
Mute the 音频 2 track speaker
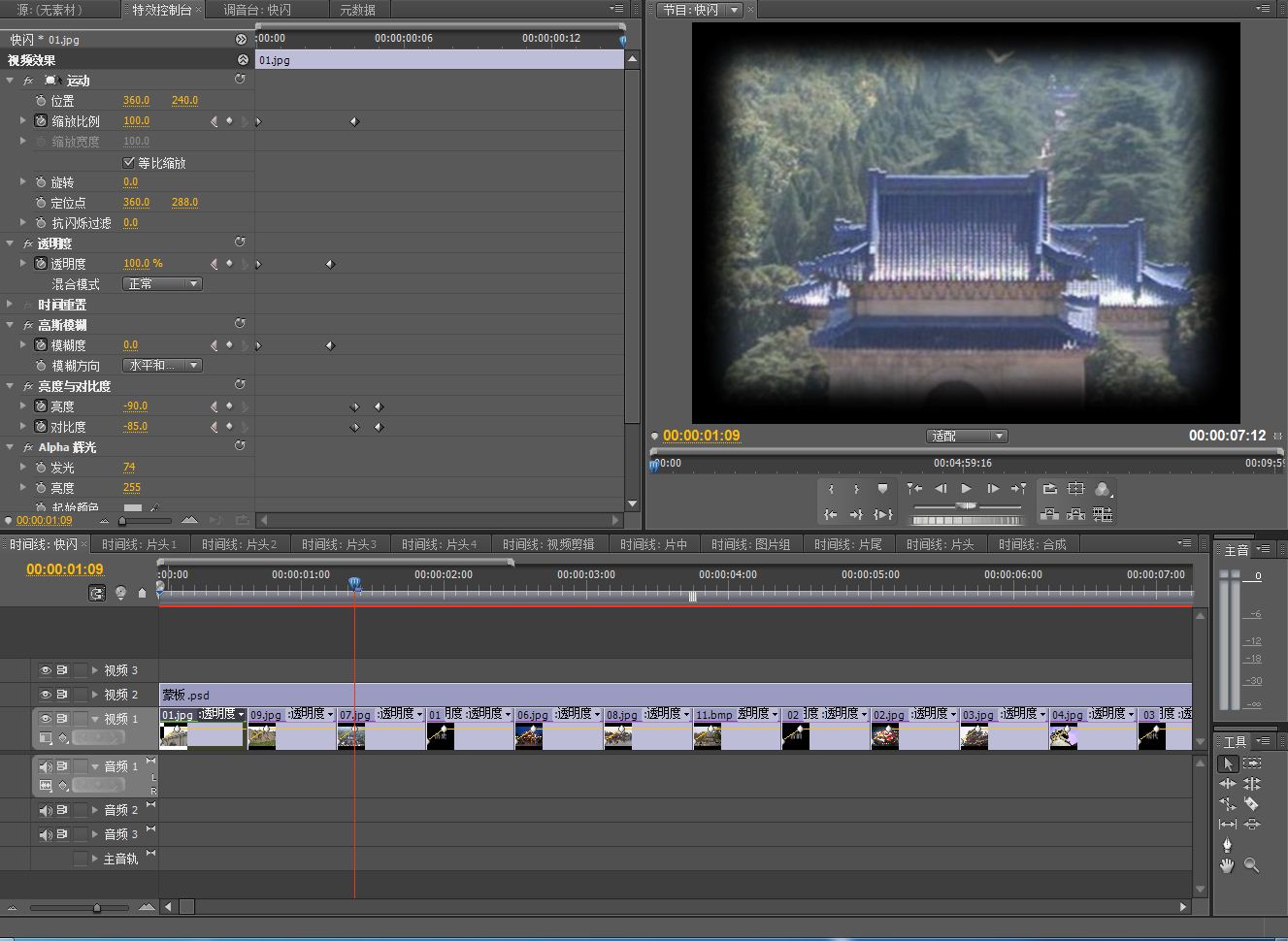46,810
